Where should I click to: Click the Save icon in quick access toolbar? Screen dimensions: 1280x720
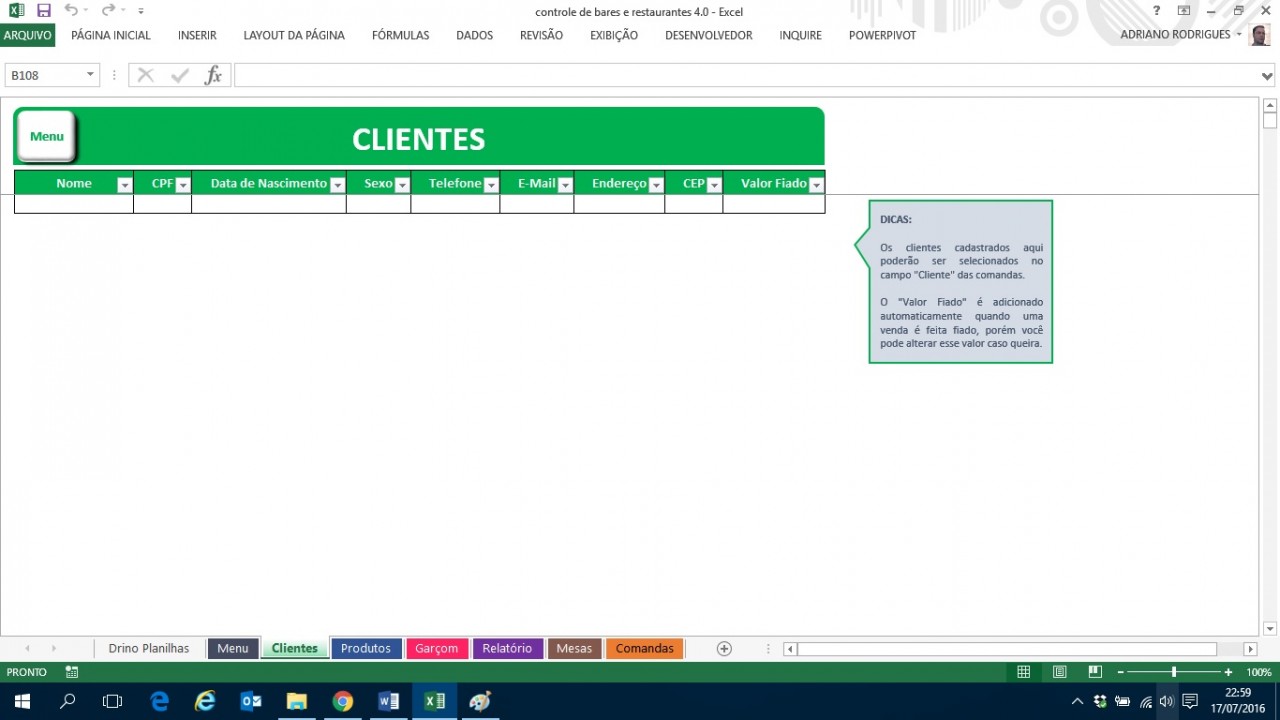pyautogui.click(x=43, y=11)
